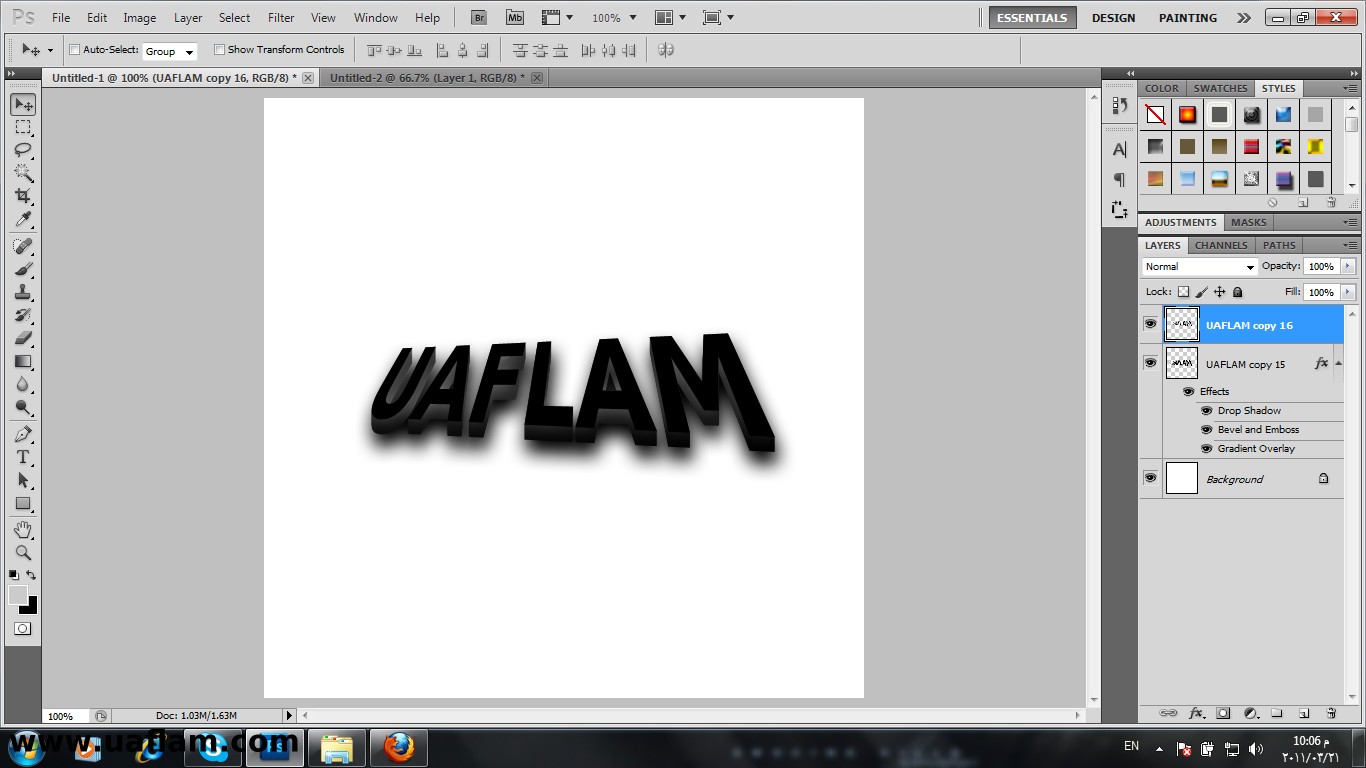Switch to the Channels tab
Screen dimensions: 1366x768
(x=1220, y=245)
